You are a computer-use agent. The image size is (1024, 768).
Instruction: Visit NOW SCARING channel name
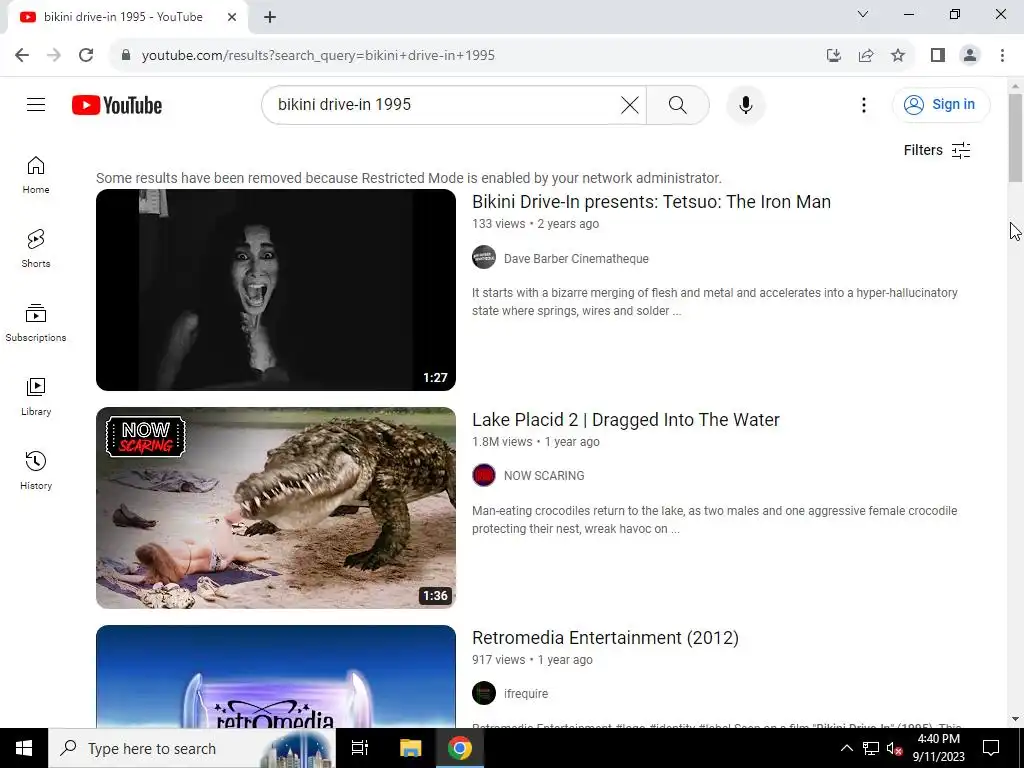coord(544,476)
